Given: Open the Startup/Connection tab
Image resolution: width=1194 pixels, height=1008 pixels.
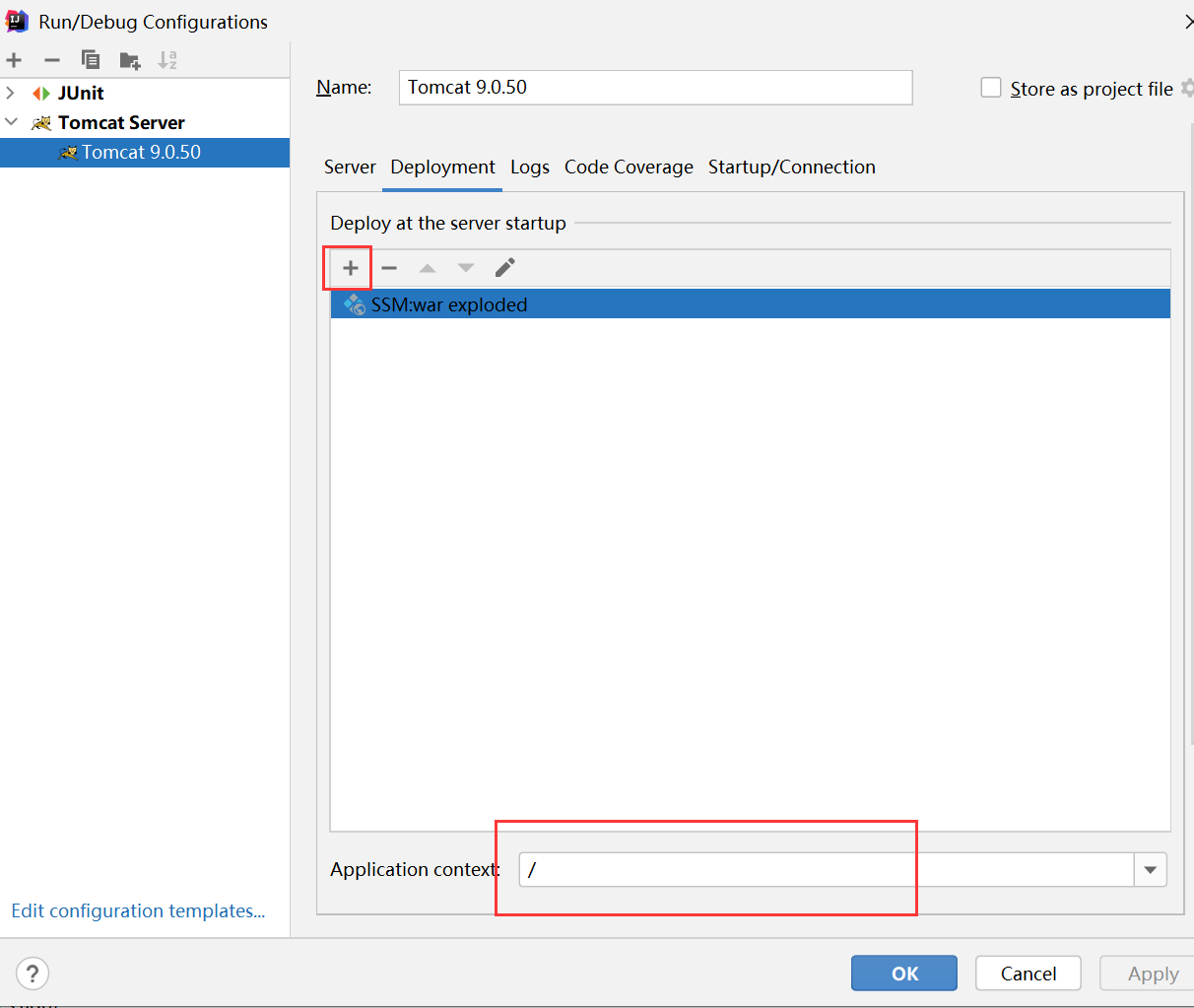Looking at the screenshot, I should coord(791,168).
